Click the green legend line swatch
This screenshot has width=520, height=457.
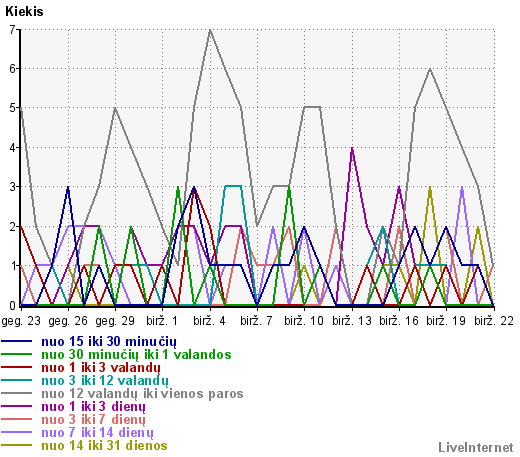point(17,354)
